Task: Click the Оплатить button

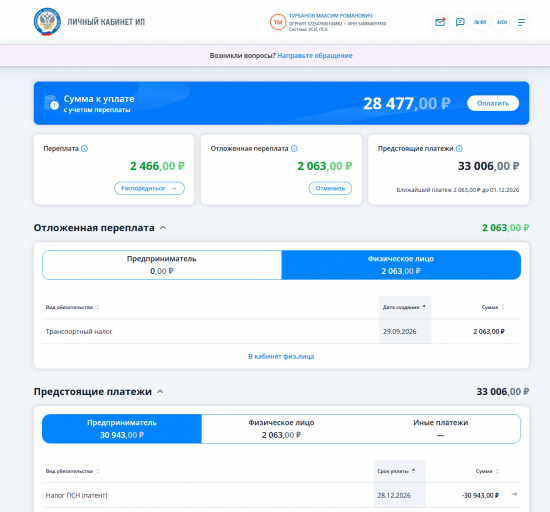Action: 493,103
